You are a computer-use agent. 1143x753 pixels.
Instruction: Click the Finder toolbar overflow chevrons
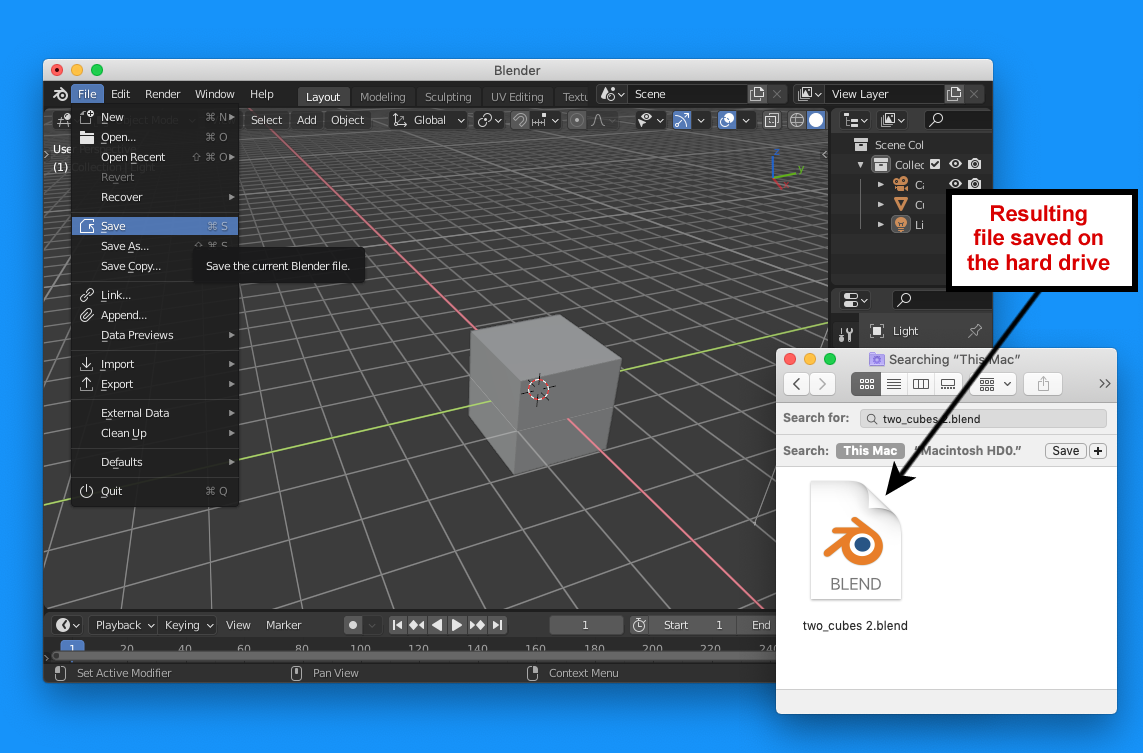1104,383
